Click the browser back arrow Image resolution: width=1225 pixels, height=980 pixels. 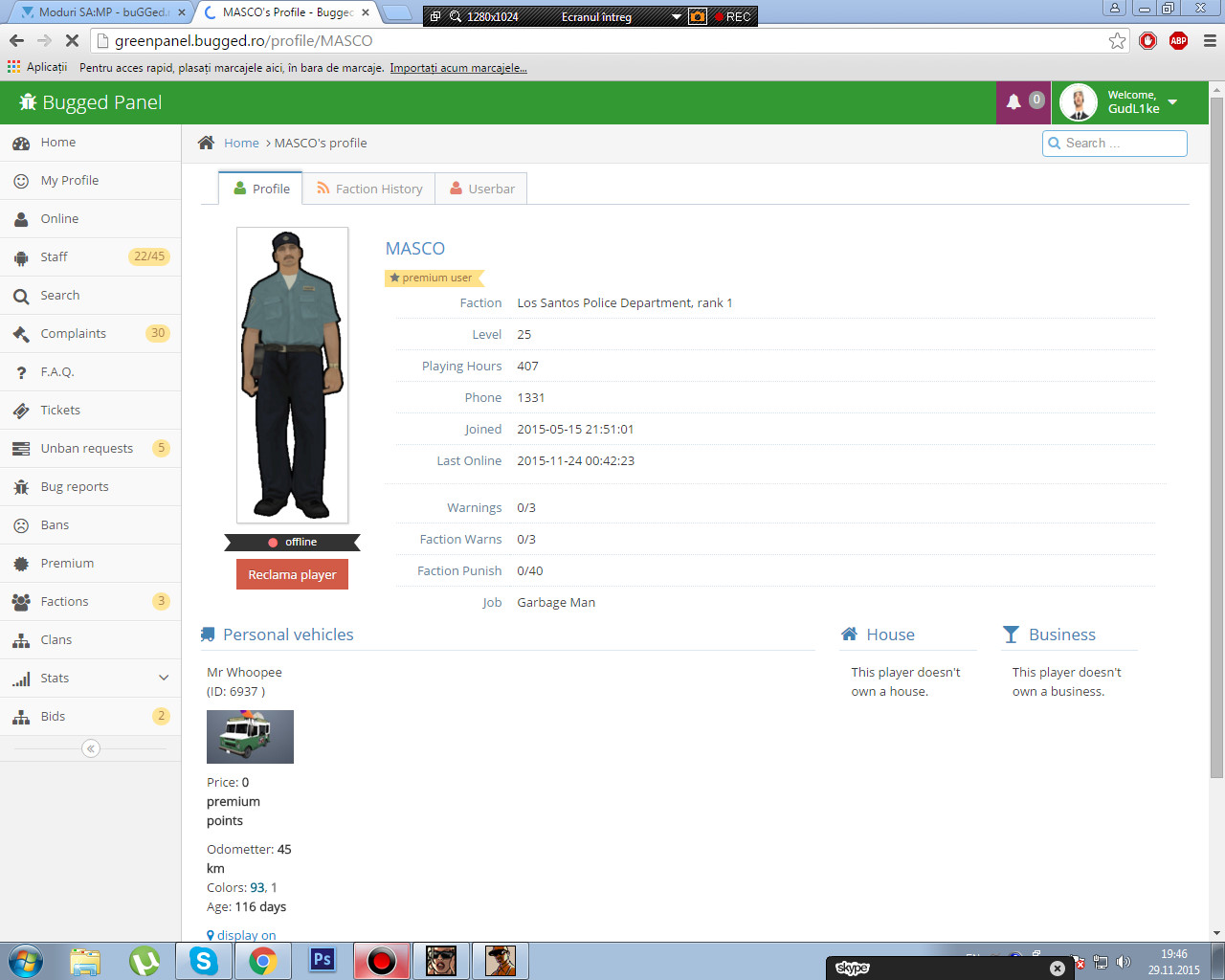point(16,40)
